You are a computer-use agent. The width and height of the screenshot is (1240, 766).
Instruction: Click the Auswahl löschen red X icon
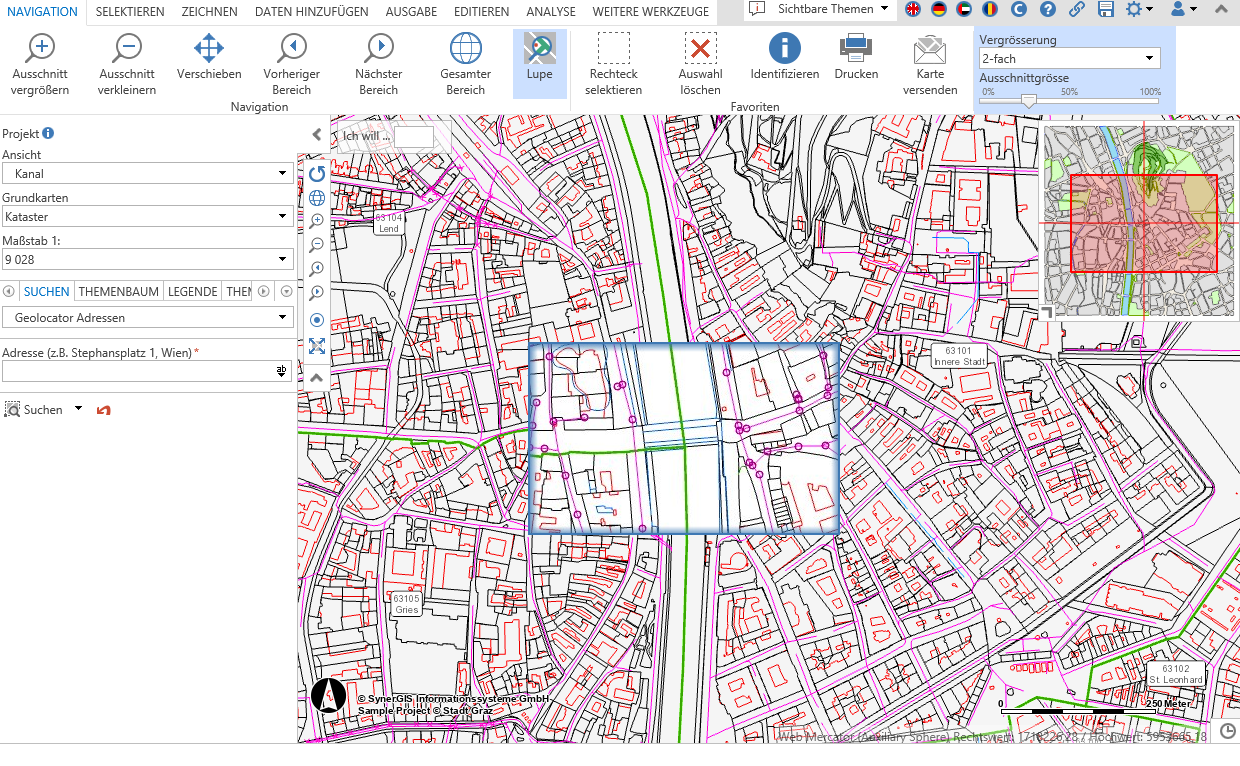[700, 49]
